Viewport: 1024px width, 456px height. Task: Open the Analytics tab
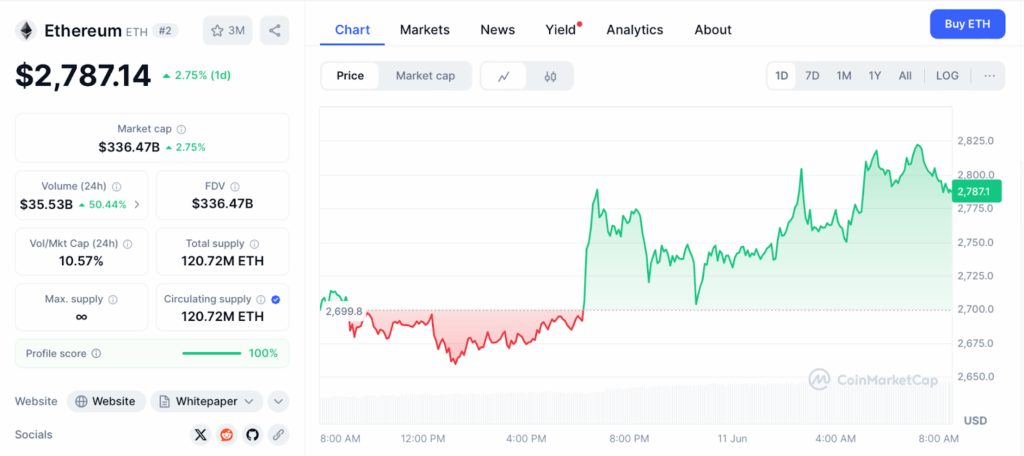click(x=635, y=30)
